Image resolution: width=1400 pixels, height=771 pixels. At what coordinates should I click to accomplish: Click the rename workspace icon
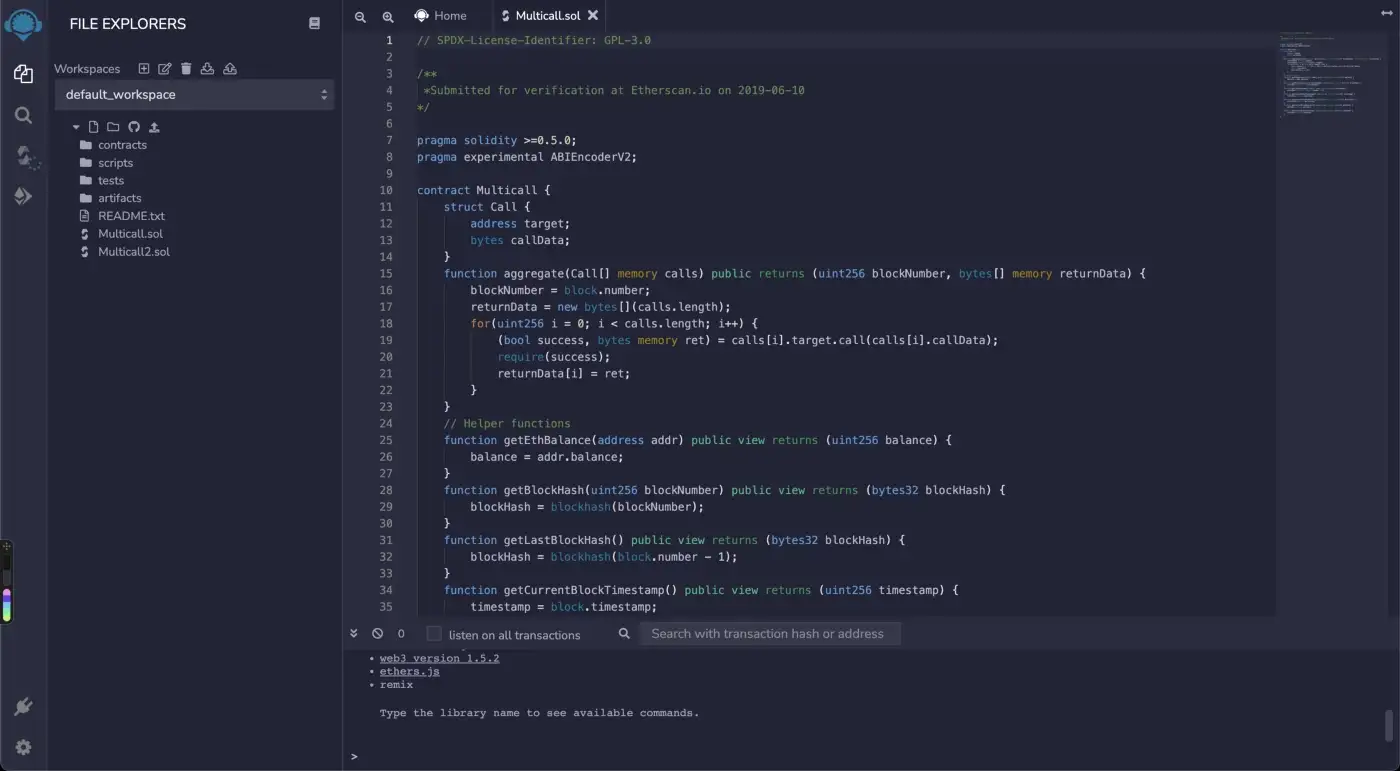click(165, 69)
